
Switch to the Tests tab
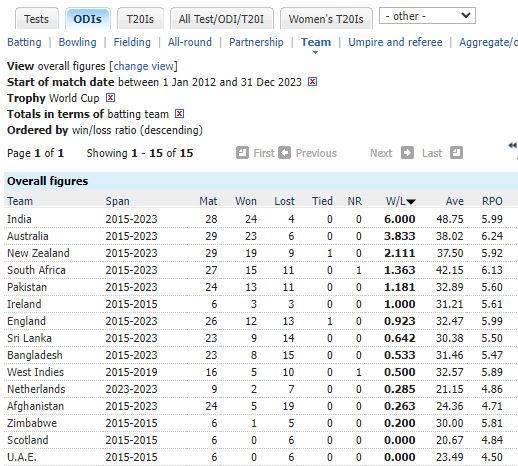click(x=36, y=19)
